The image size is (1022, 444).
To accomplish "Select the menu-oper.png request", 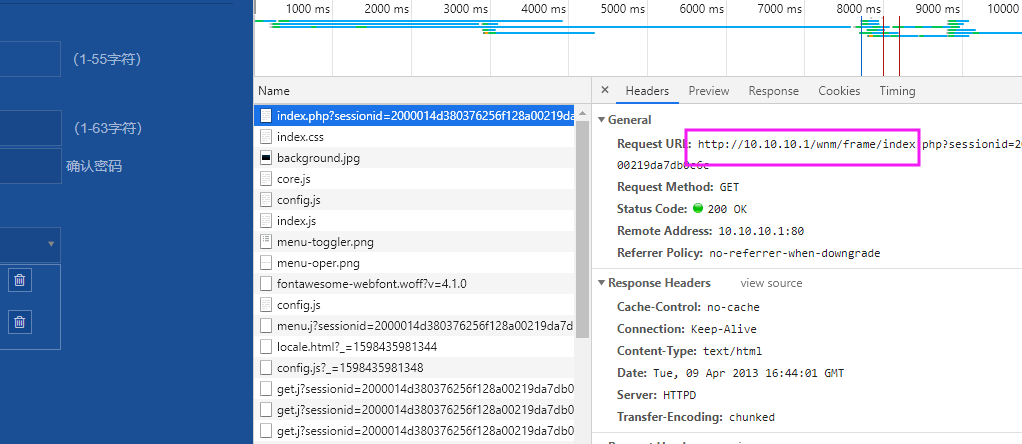I will click(414, 263).
